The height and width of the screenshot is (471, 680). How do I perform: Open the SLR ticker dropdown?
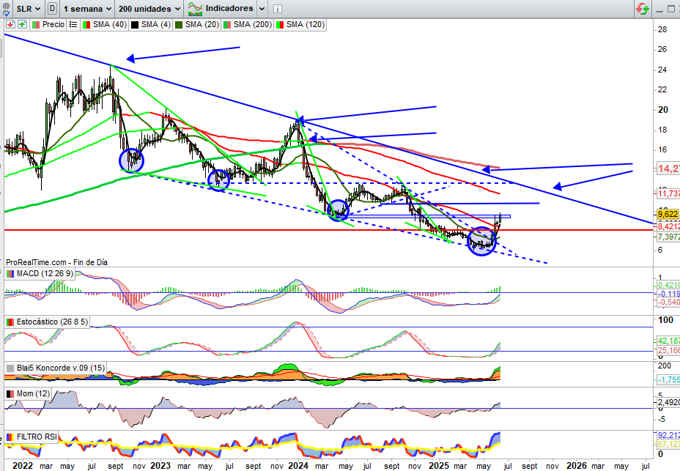28,8
